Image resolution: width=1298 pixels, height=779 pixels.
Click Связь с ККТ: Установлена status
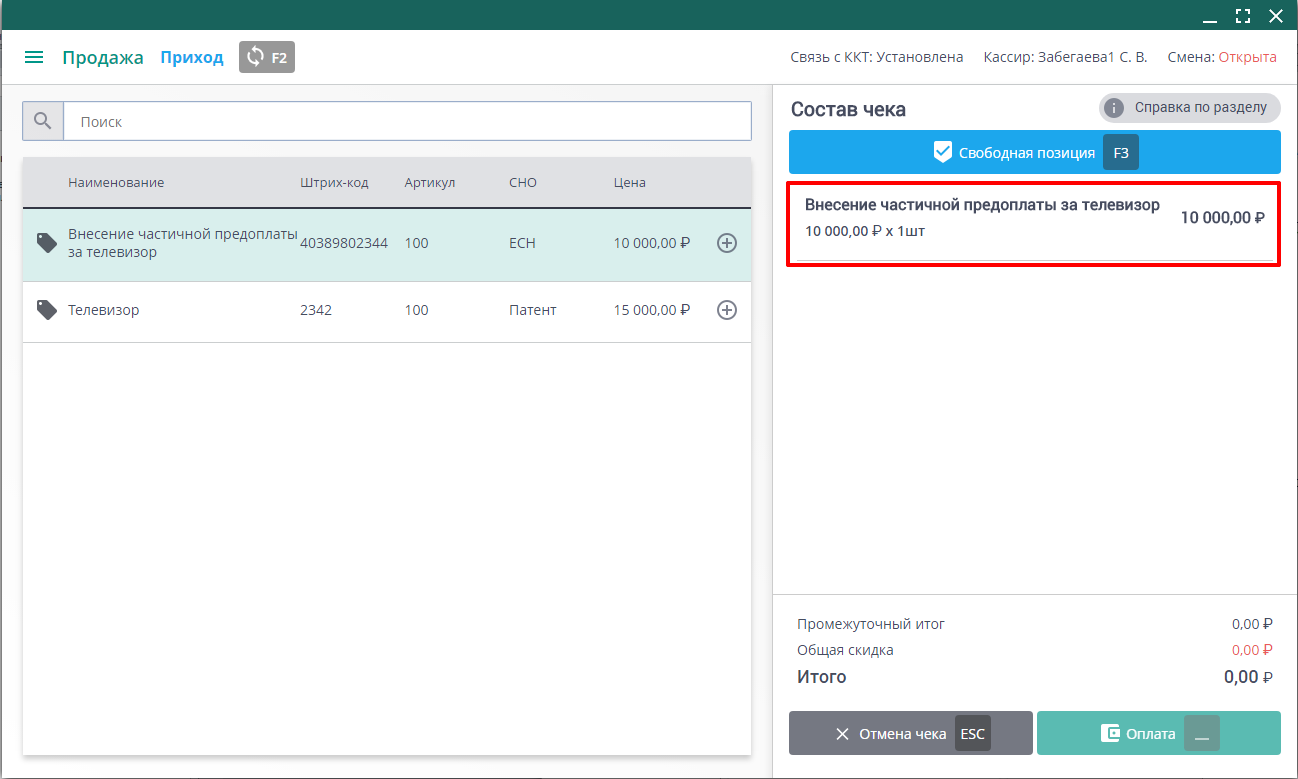click(877, 57)
